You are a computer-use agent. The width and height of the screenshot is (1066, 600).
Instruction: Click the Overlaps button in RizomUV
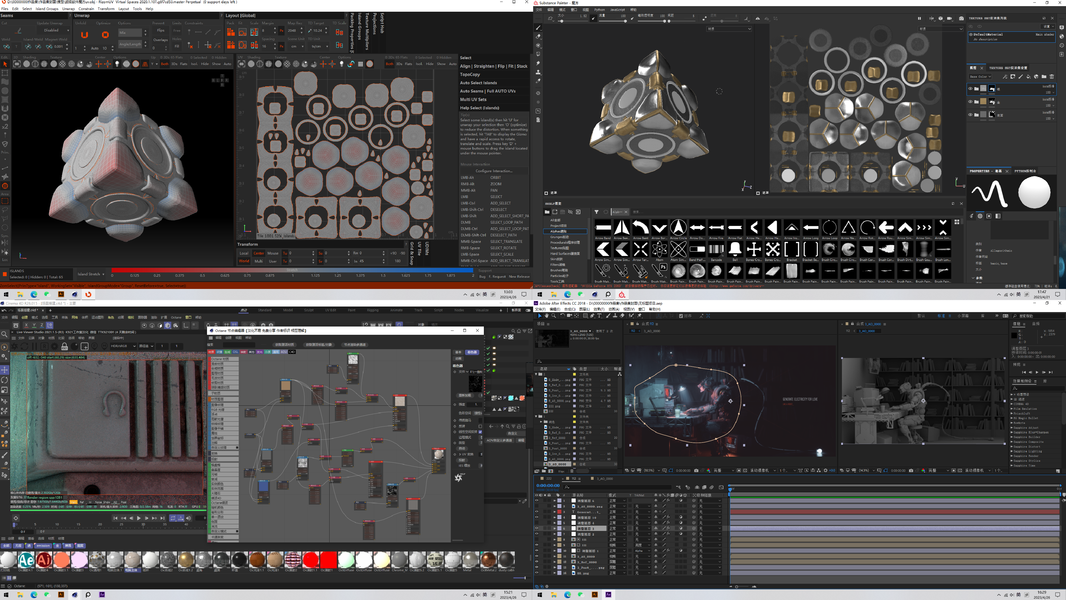160,39
